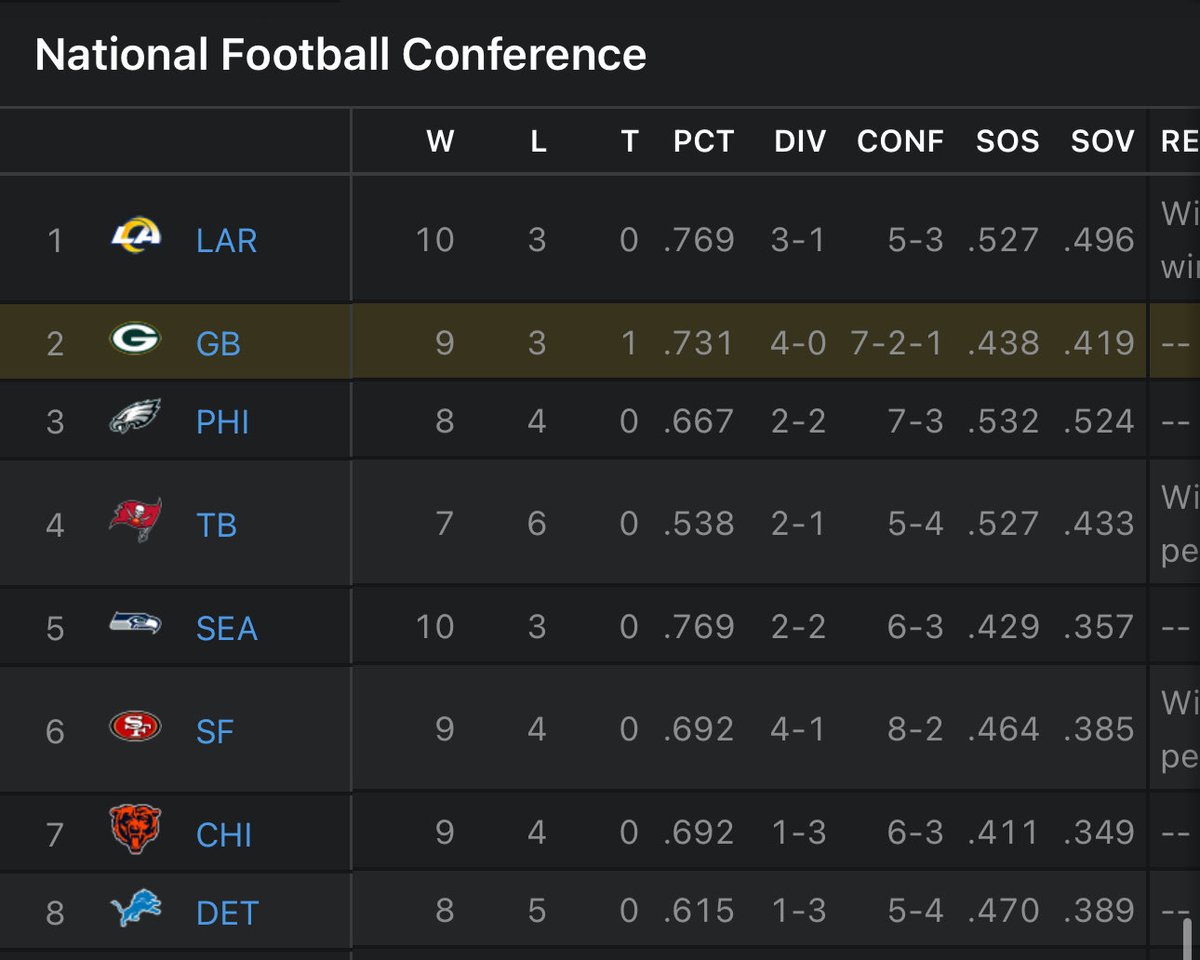Click the San Francisco 49ers logo
Screen dimensions: 1200x960
point(135,726)
